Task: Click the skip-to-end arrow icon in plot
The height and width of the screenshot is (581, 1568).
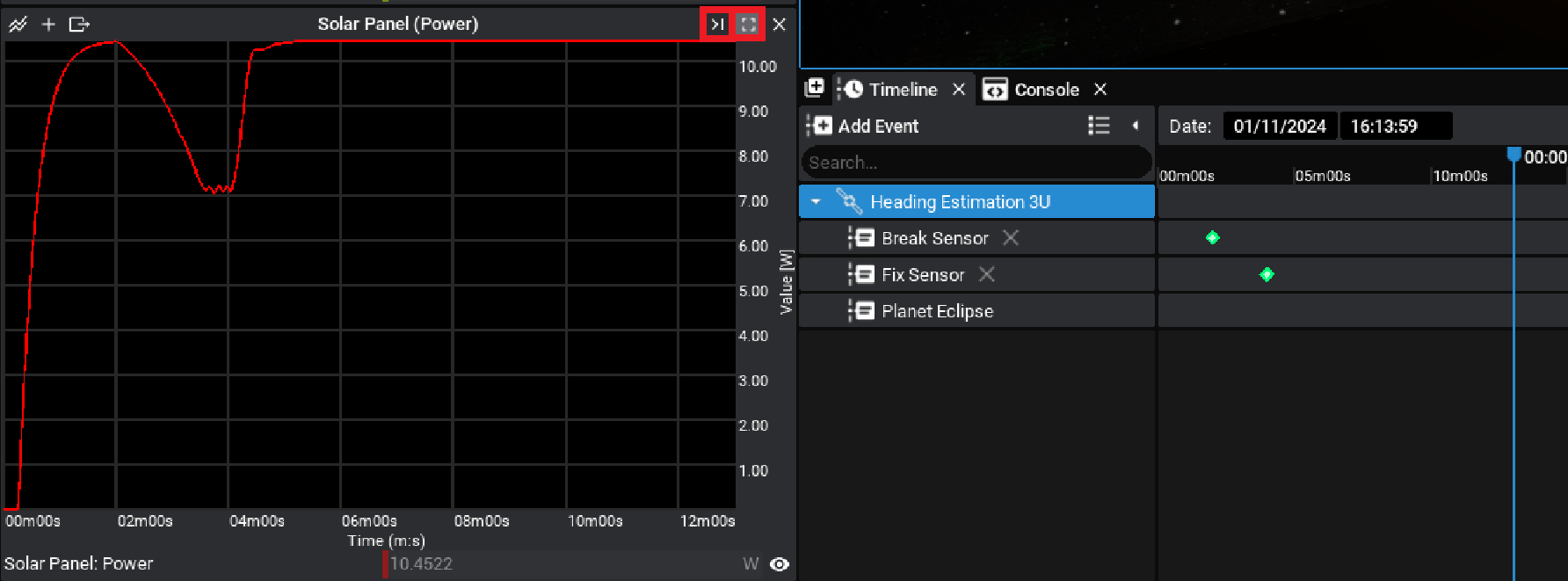Action: [717, 25]
